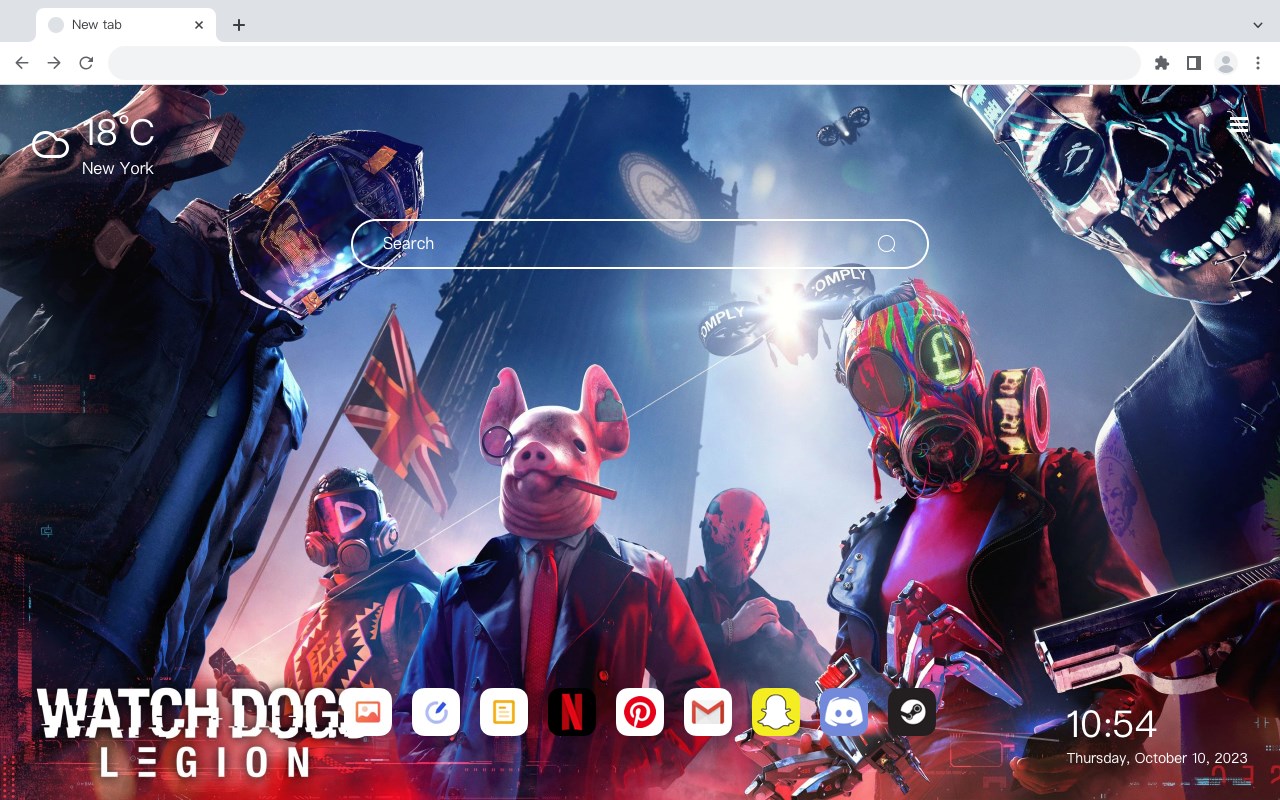The height and width of the screenshot is (800, 1280).
Task: Click the 10:54 clock display
Action: [1111, 724]
